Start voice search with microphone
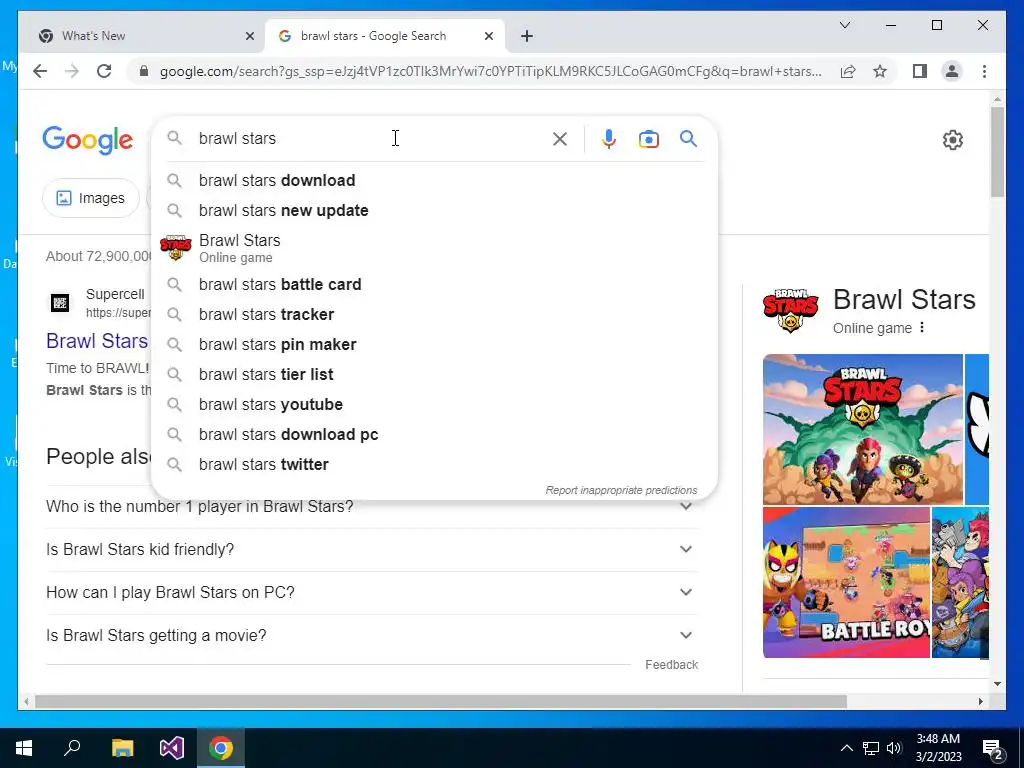The width and height of the screenshot is (1024, 768). coord(609,138)
